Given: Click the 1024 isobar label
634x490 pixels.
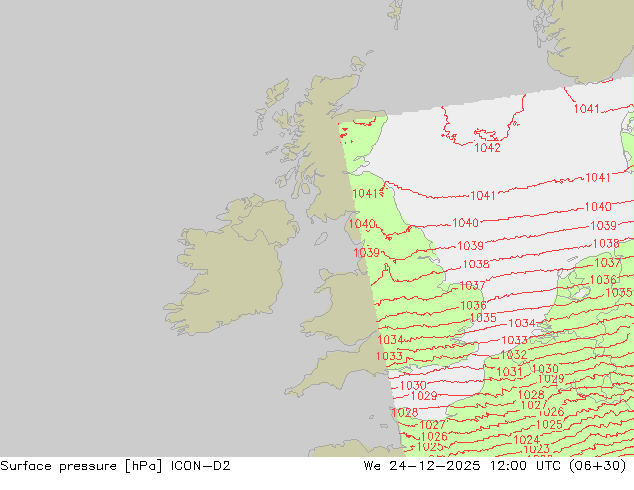Looking at the screenshot, I should click(526, 439).
